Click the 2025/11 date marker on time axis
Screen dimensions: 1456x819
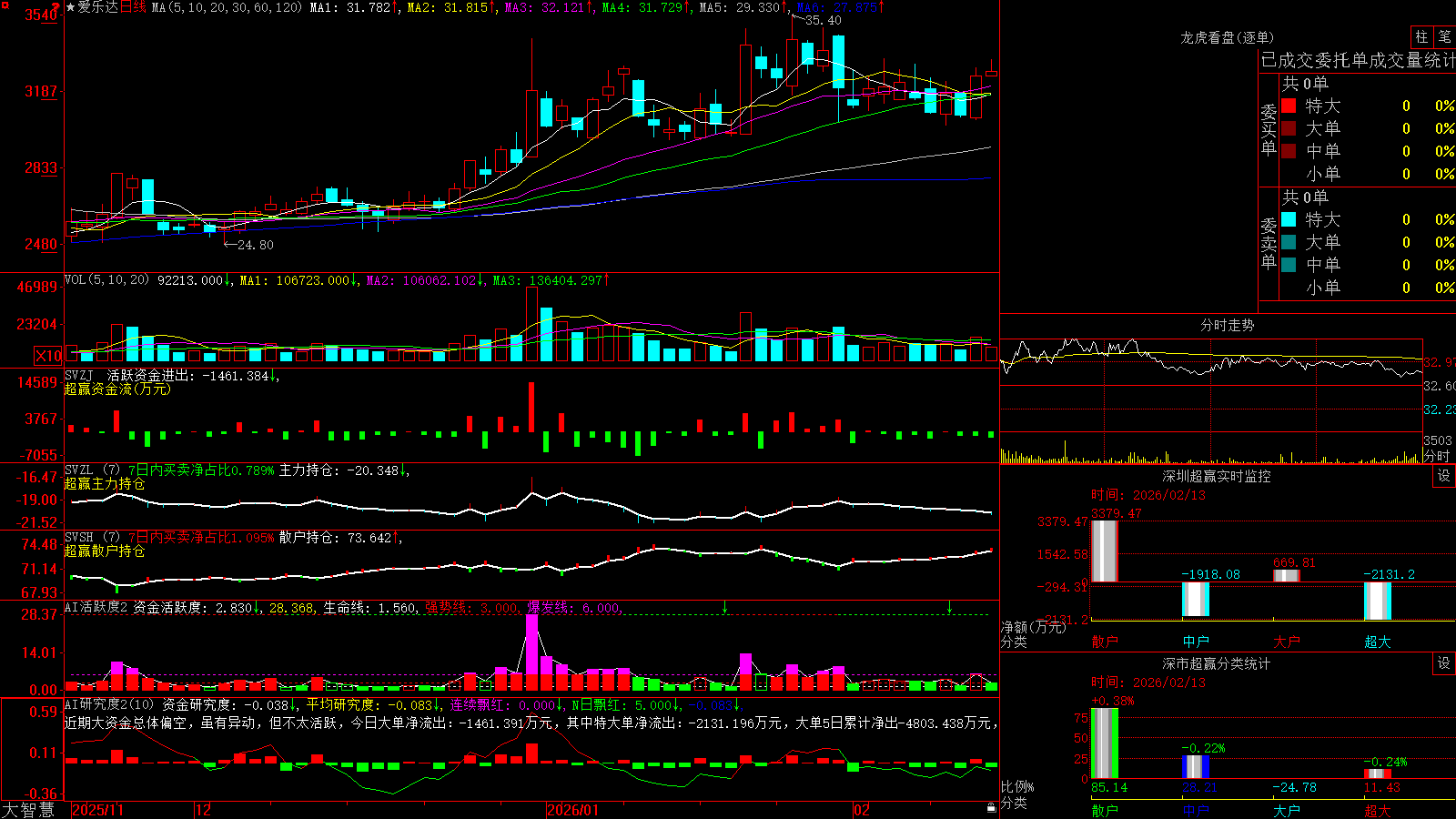coord(97,810)
